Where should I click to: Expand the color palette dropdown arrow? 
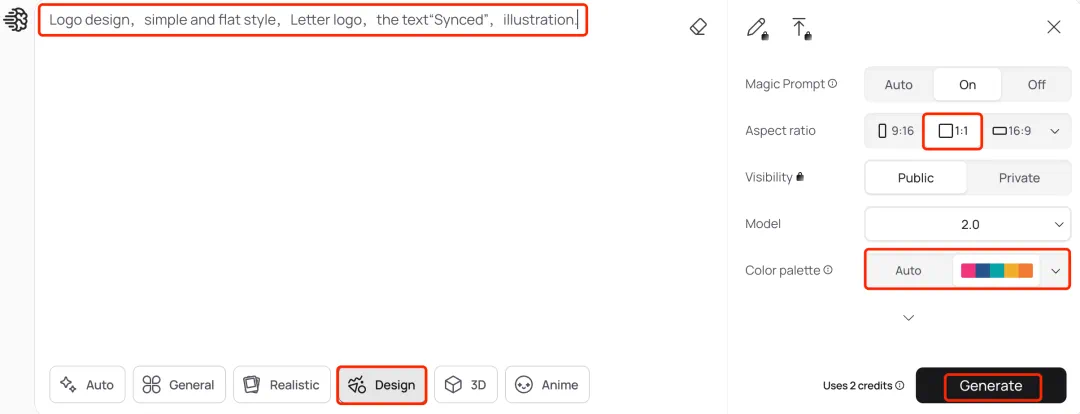1055,270
